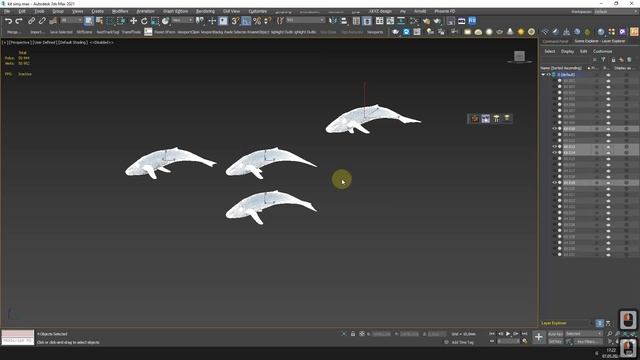640x360 pixels.
Task: Toggle 3D Snaps on the main toolbar
Action: coord(235,21)
